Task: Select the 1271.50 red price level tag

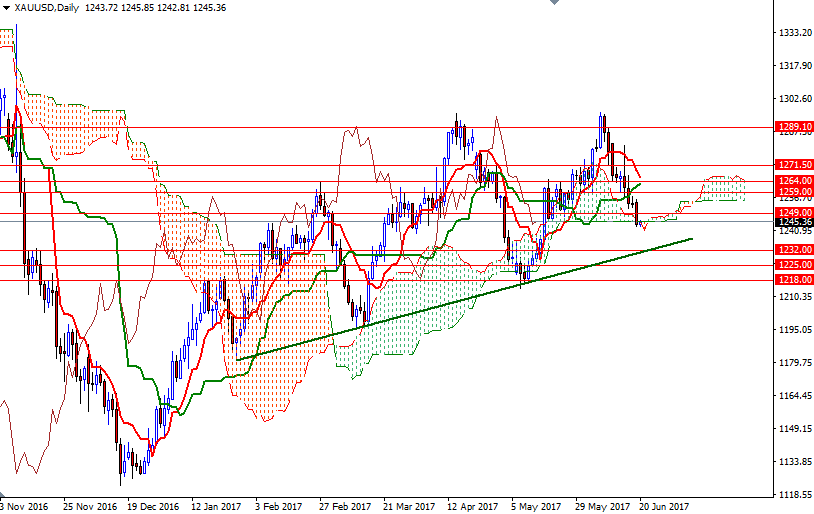Action: pos(793,164)
